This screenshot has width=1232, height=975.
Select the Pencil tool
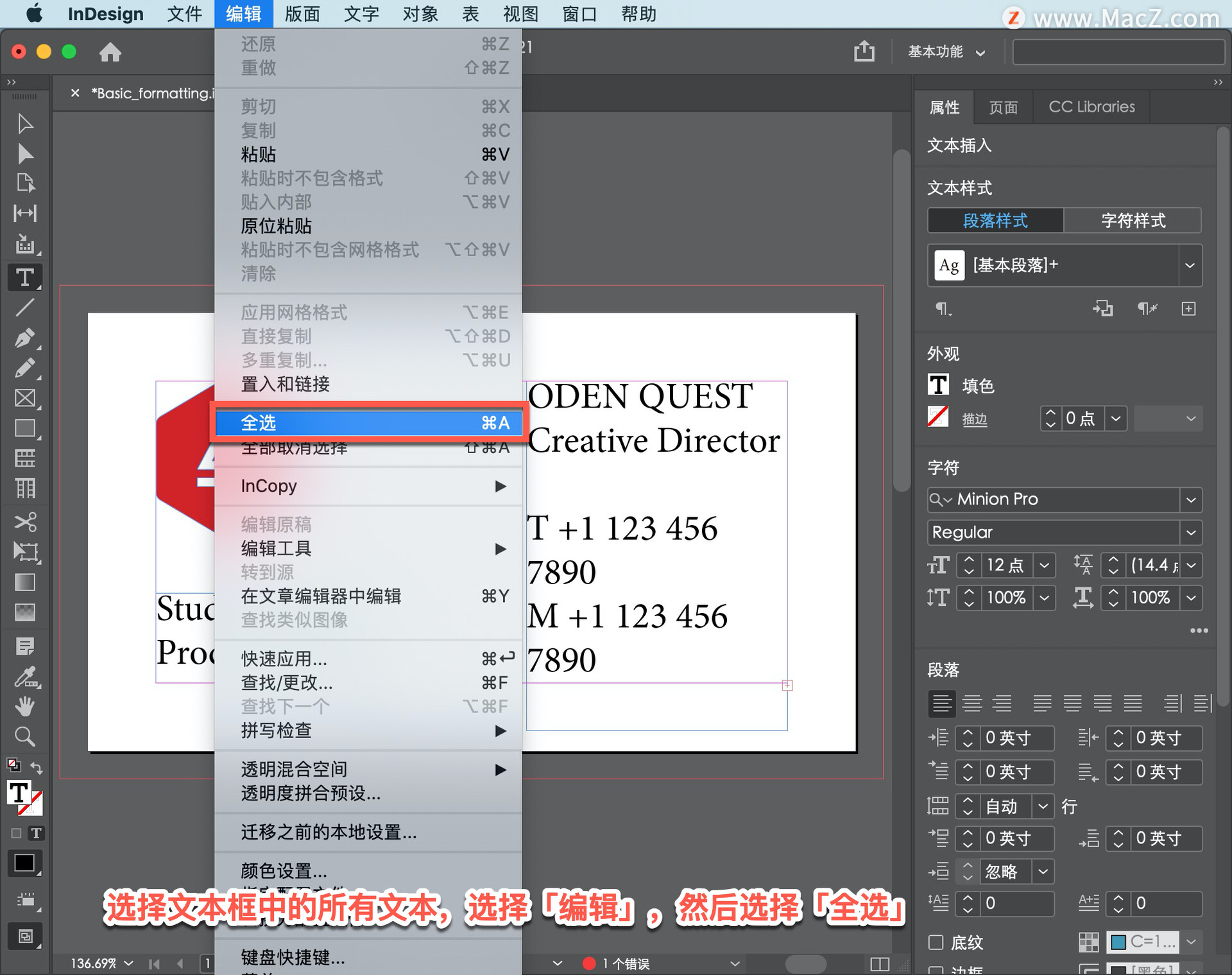(25, 368)
